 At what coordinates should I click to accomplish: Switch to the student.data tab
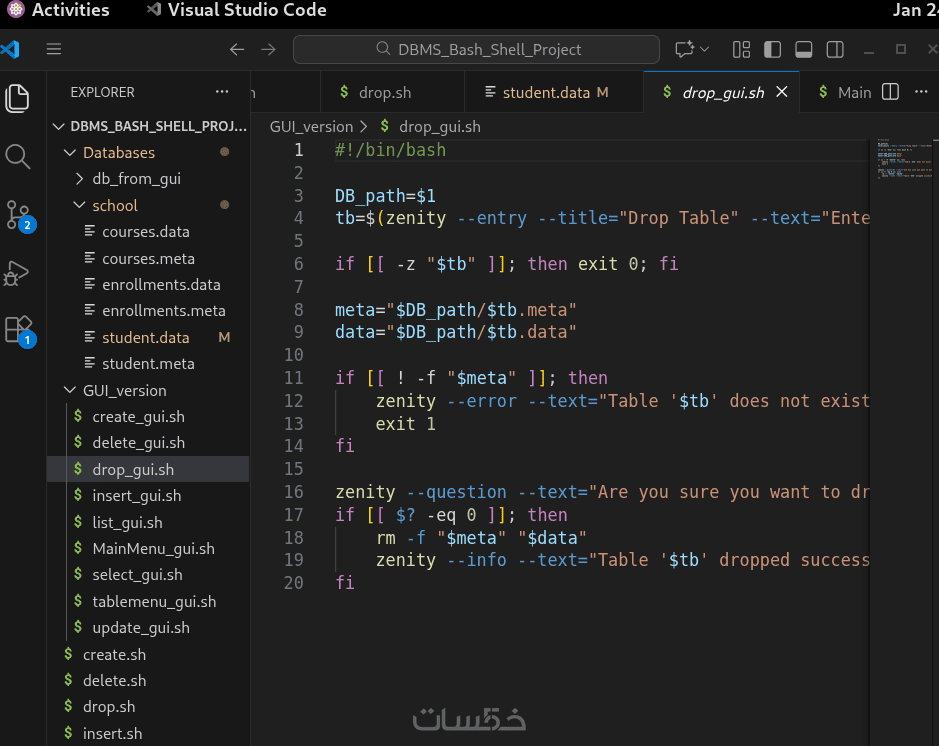coord(546,92)
